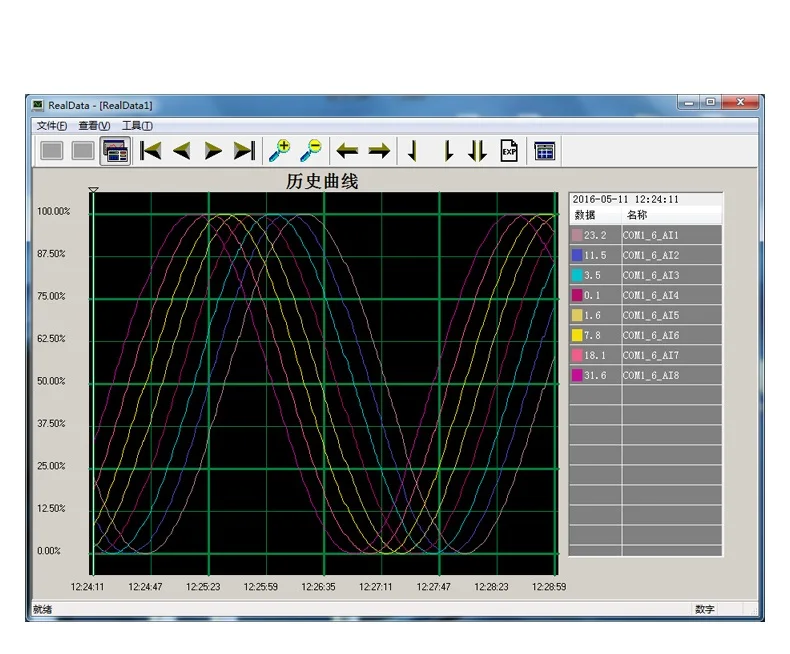Open the data table grid icon
Image resolution: width=790 pixels, height=654 pixels.
click(x=545, y=151)
